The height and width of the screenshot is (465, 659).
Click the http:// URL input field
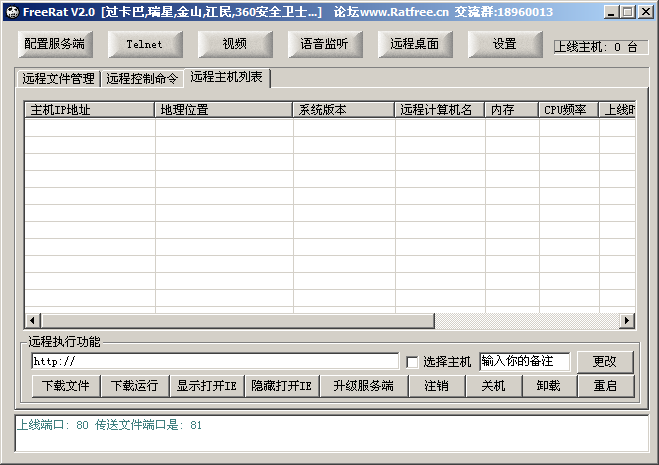(x=214, y=361)
